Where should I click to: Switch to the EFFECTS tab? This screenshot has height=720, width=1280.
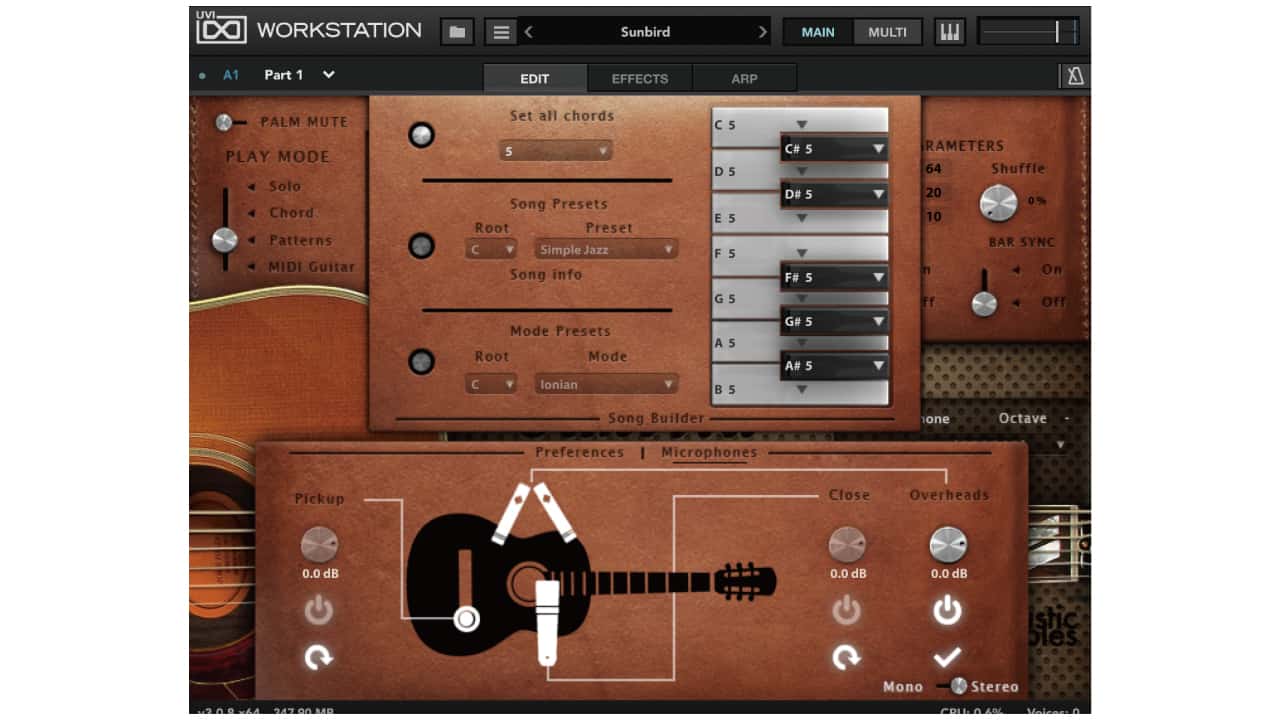coord(639,77)
